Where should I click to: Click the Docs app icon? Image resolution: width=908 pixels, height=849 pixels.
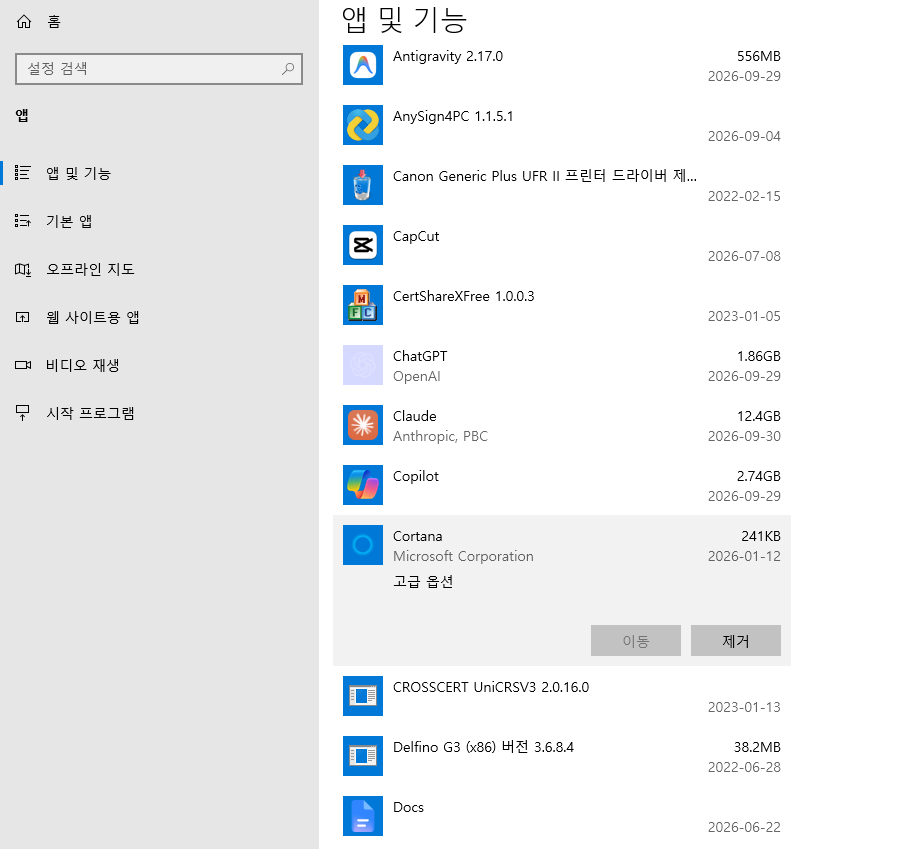(363, 815)
